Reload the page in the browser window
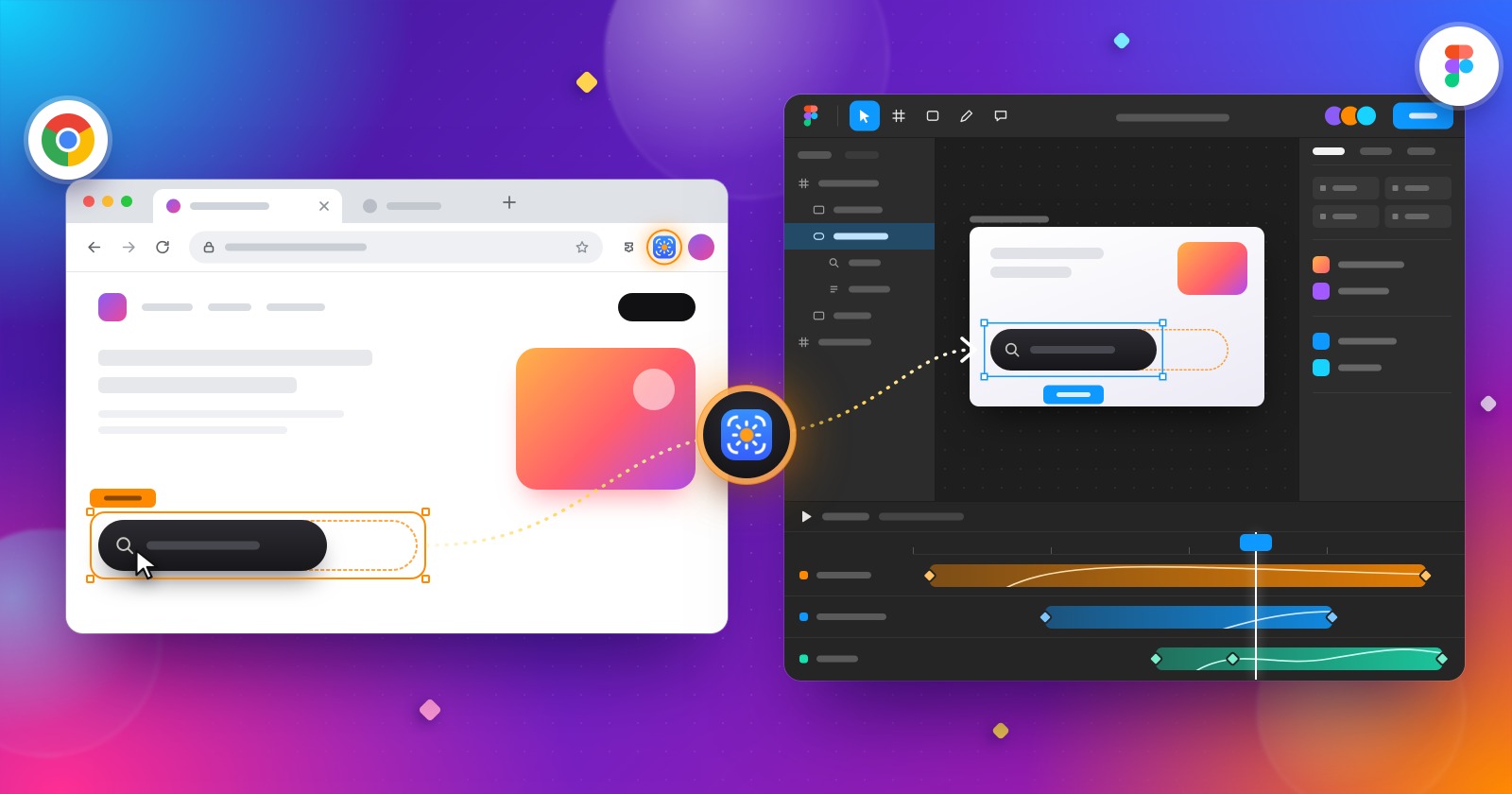 (163, 248)
